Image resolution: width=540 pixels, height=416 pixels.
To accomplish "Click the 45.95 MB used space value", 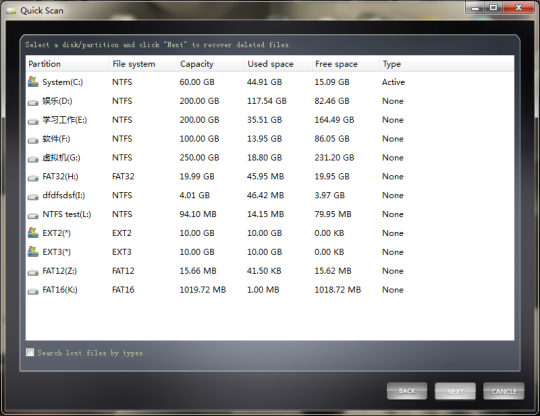I will tap(266, 177).
